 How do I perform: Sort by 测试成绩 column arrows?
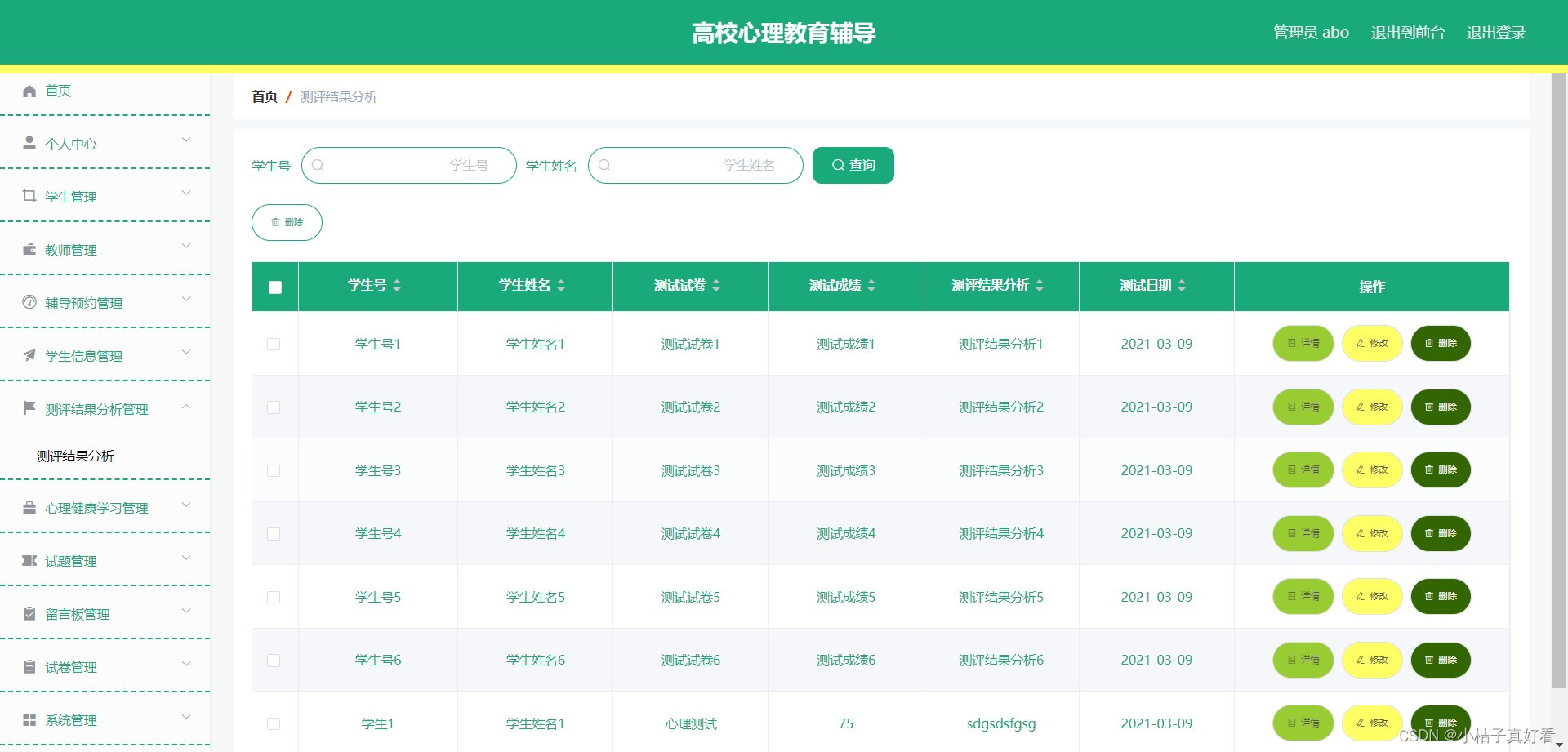point(871,285)
